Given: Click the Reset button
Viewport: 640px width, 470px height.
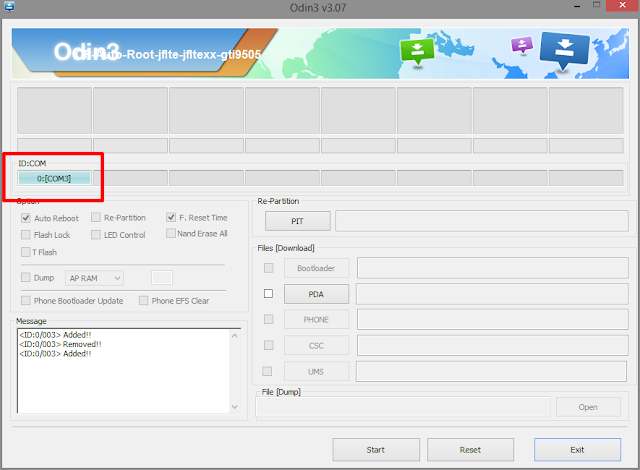Looking at the screenshot, I should pyautogui.click(x=470, y=450).
